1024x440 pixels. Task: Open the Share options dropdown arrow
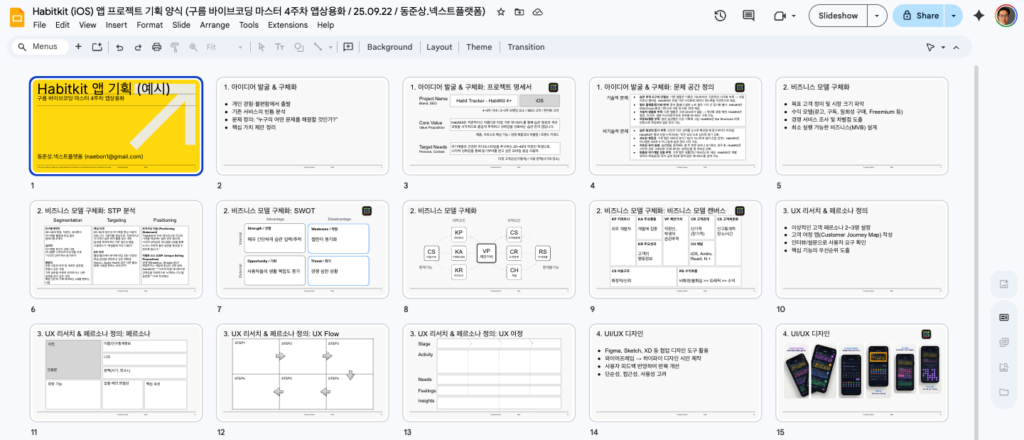(x=952, y=16)
